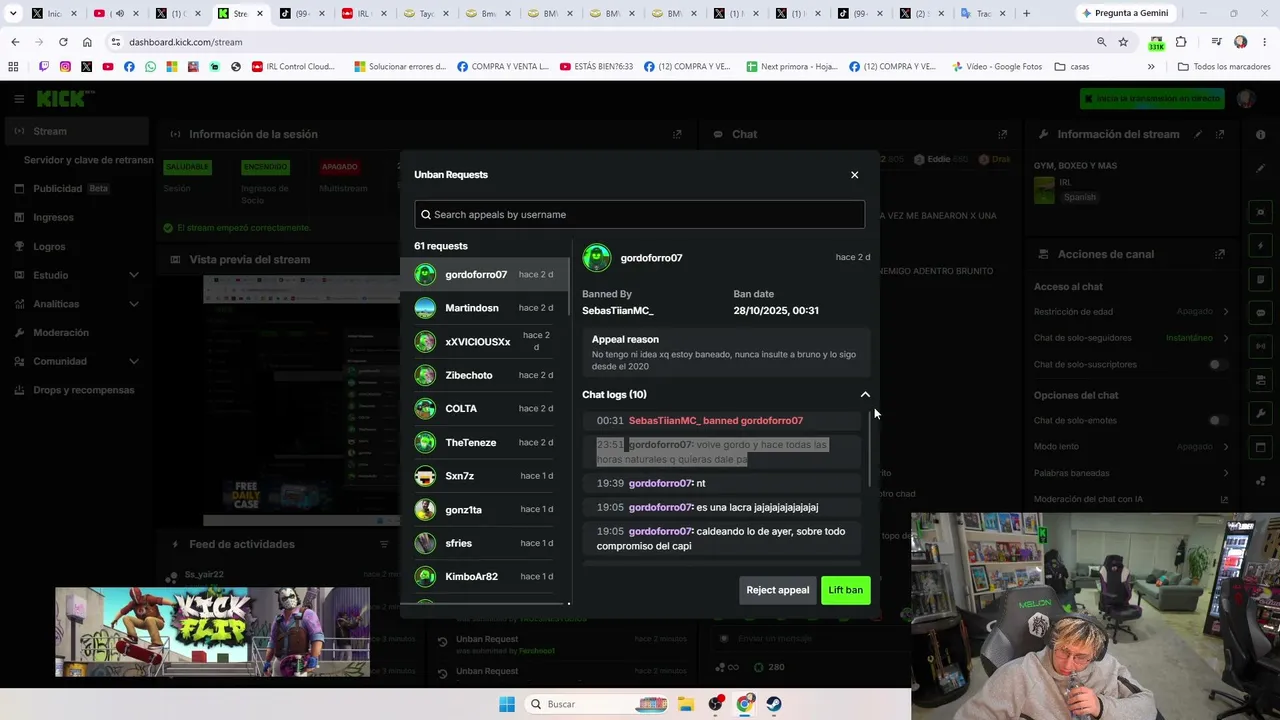
Task: Open the sfries unban request
Action: click(x=485, y=543)
